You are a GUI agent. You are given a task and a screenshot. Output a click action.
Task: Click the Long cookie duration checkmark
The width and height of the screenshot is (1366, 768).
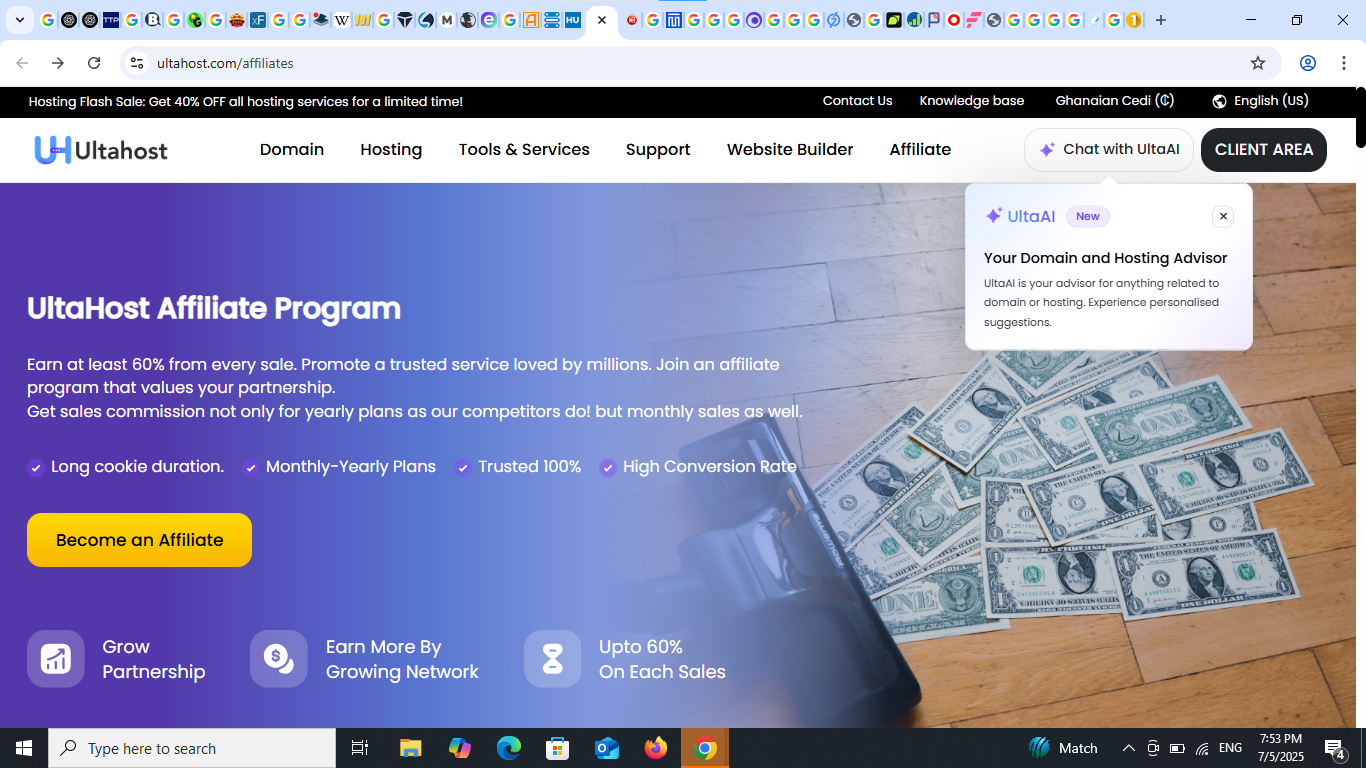coord(36,467)
